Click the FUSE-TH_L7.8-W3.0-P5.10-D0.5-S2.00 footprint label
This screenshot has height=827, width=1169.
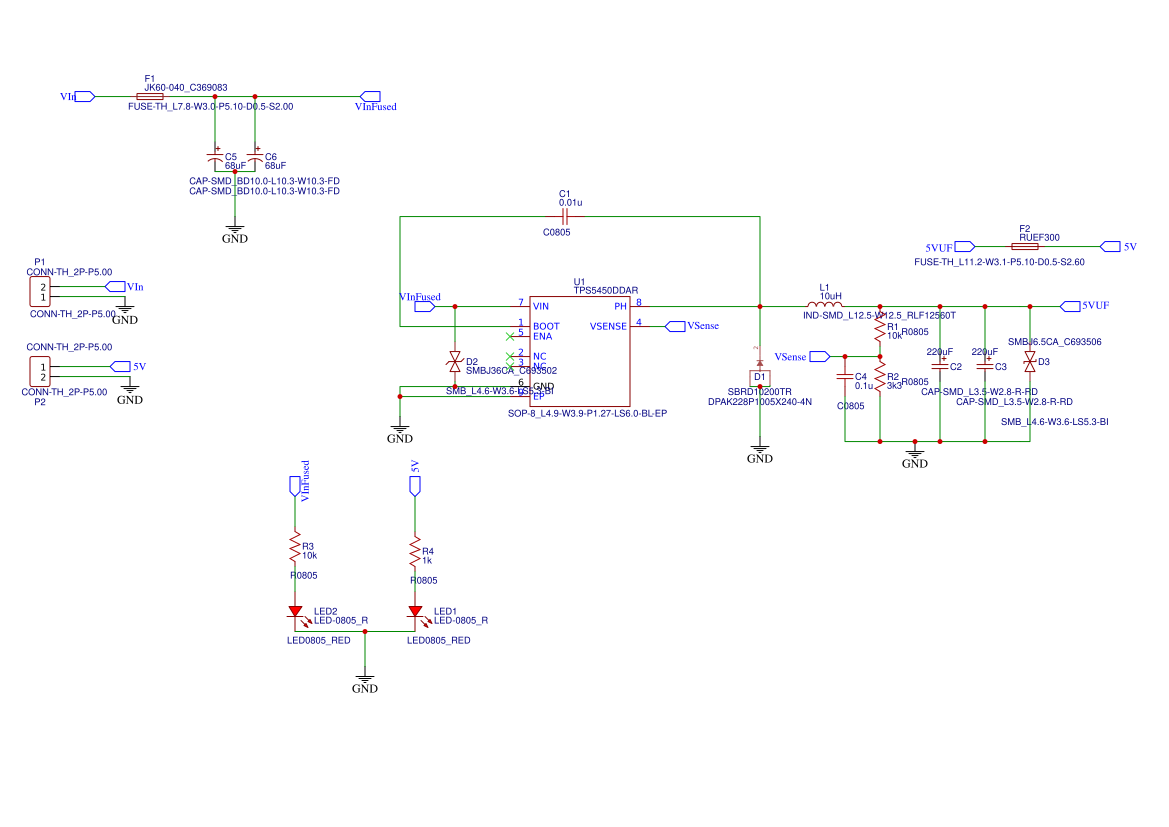coord(210,107)
